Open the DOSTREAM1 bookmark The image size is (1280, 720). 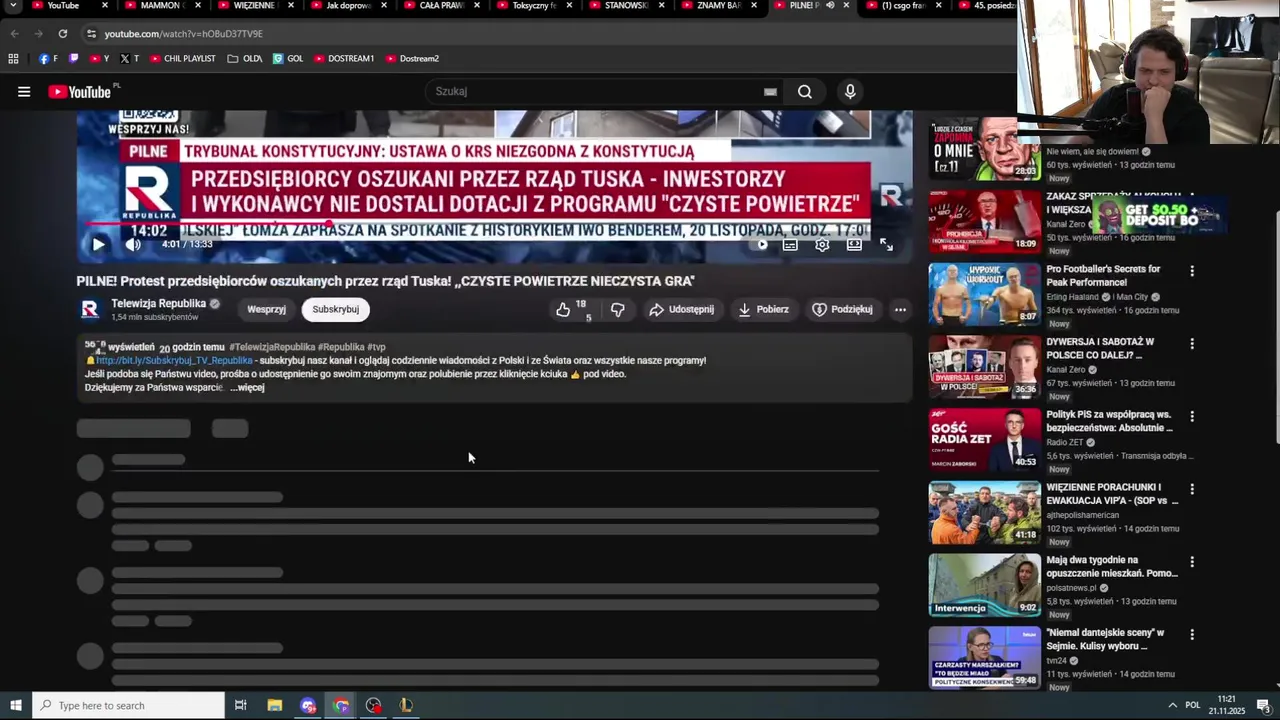pyautogui.click(x=344, y=59)
